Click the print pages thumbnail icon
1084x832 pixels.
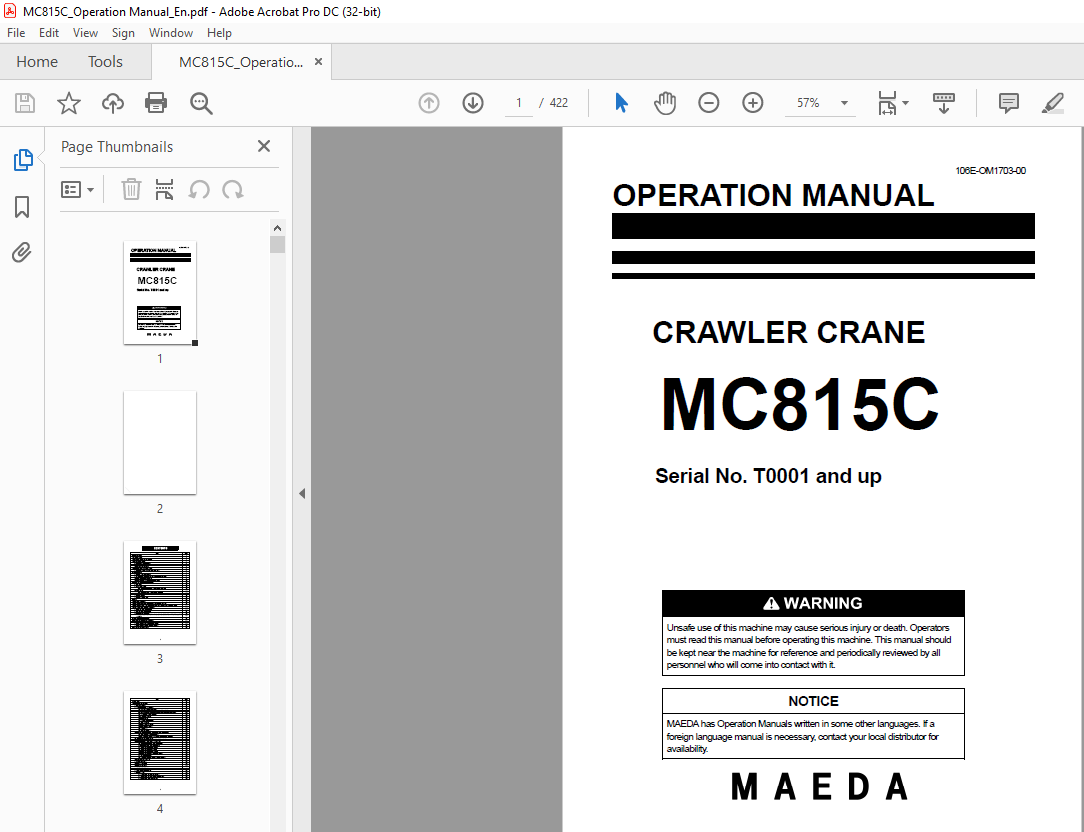pyautogui.click(x=165, y=189)
